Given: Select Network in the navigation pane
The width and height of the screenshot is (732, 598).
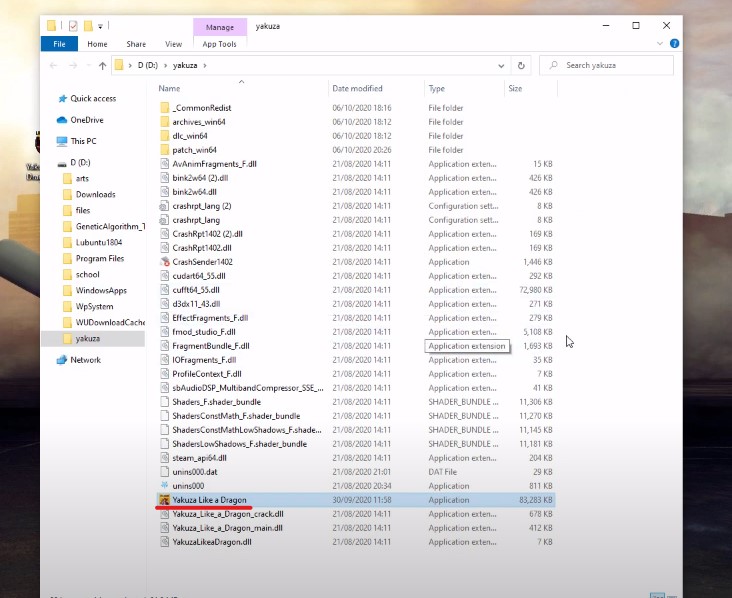Looking at the screenshot, I should point(85,360).
